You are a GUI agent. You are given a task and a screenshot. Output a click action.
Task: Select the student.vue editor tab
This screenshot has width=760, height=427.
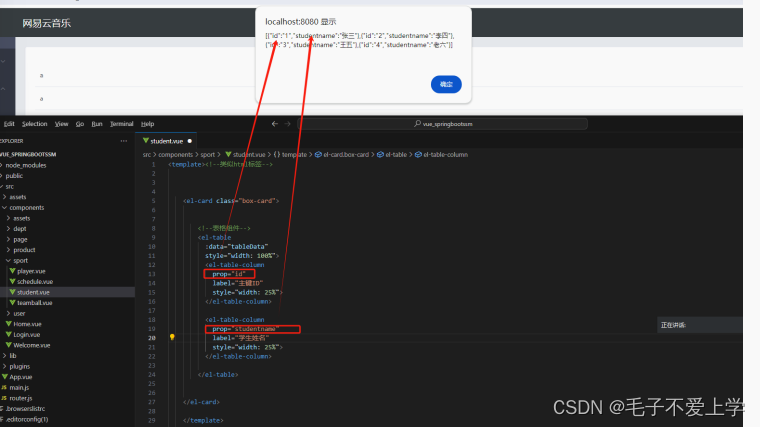(x=167, y=141)
